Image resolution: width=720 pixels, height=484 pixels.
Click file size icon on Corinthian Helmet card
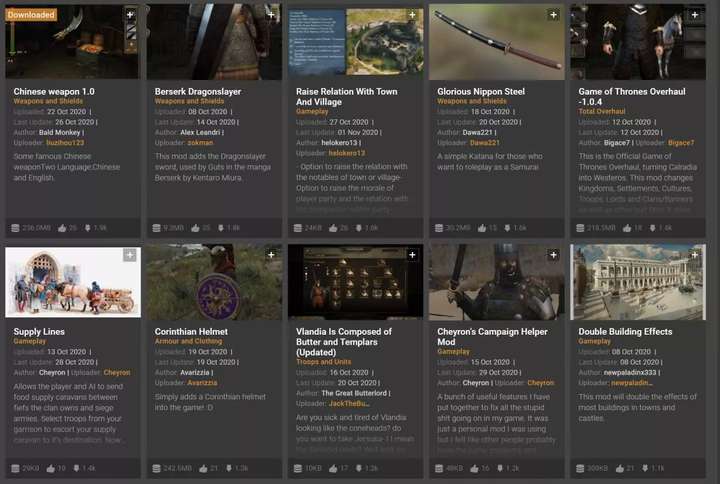tap(156, 468)
